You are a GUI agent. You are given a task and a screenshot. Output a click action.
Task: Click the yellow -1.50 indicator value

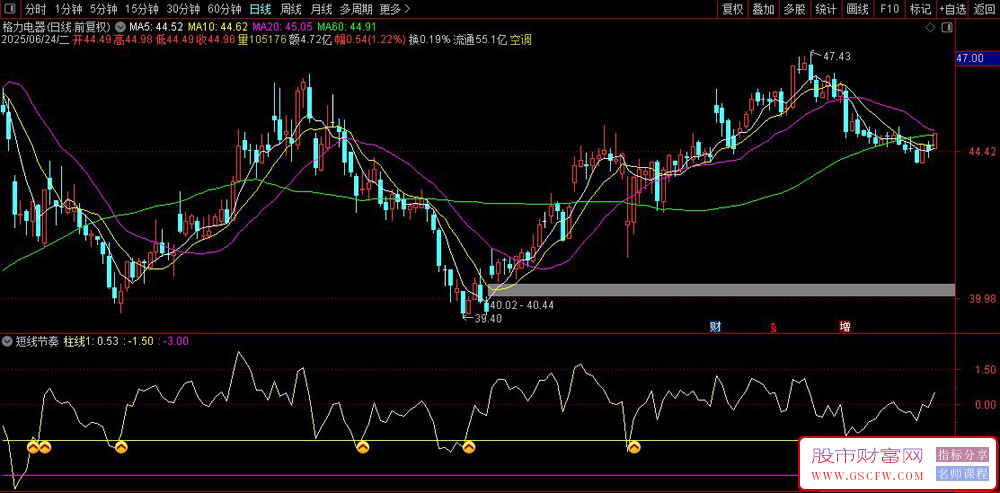pyautogui.click(x=139, y=341)
